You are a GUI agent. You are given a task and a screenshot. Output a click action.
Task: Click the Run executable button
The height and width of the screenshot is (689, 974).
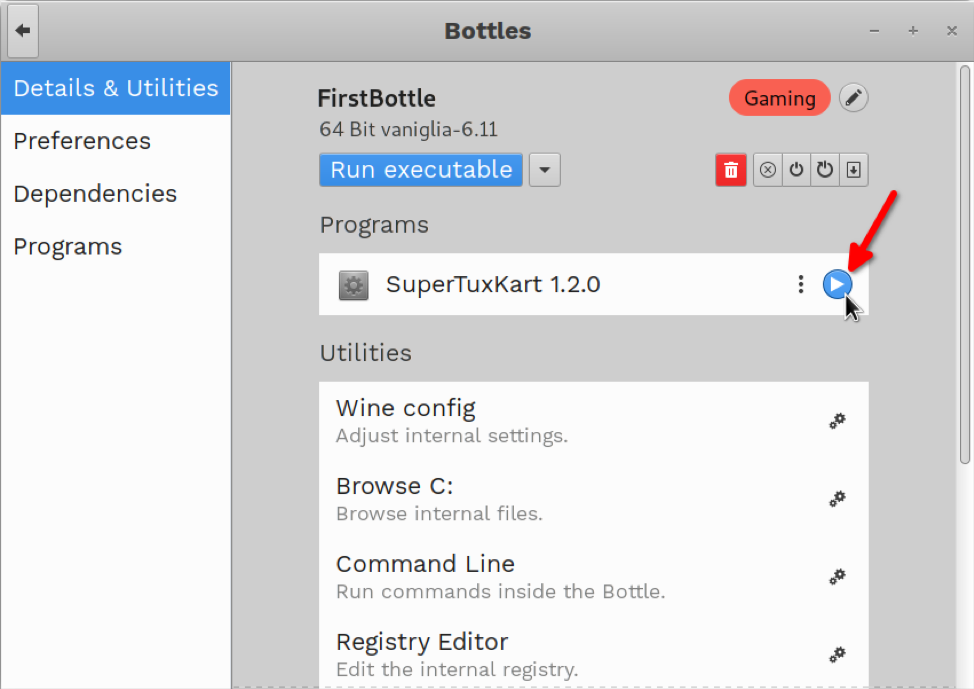click(421, 170)
